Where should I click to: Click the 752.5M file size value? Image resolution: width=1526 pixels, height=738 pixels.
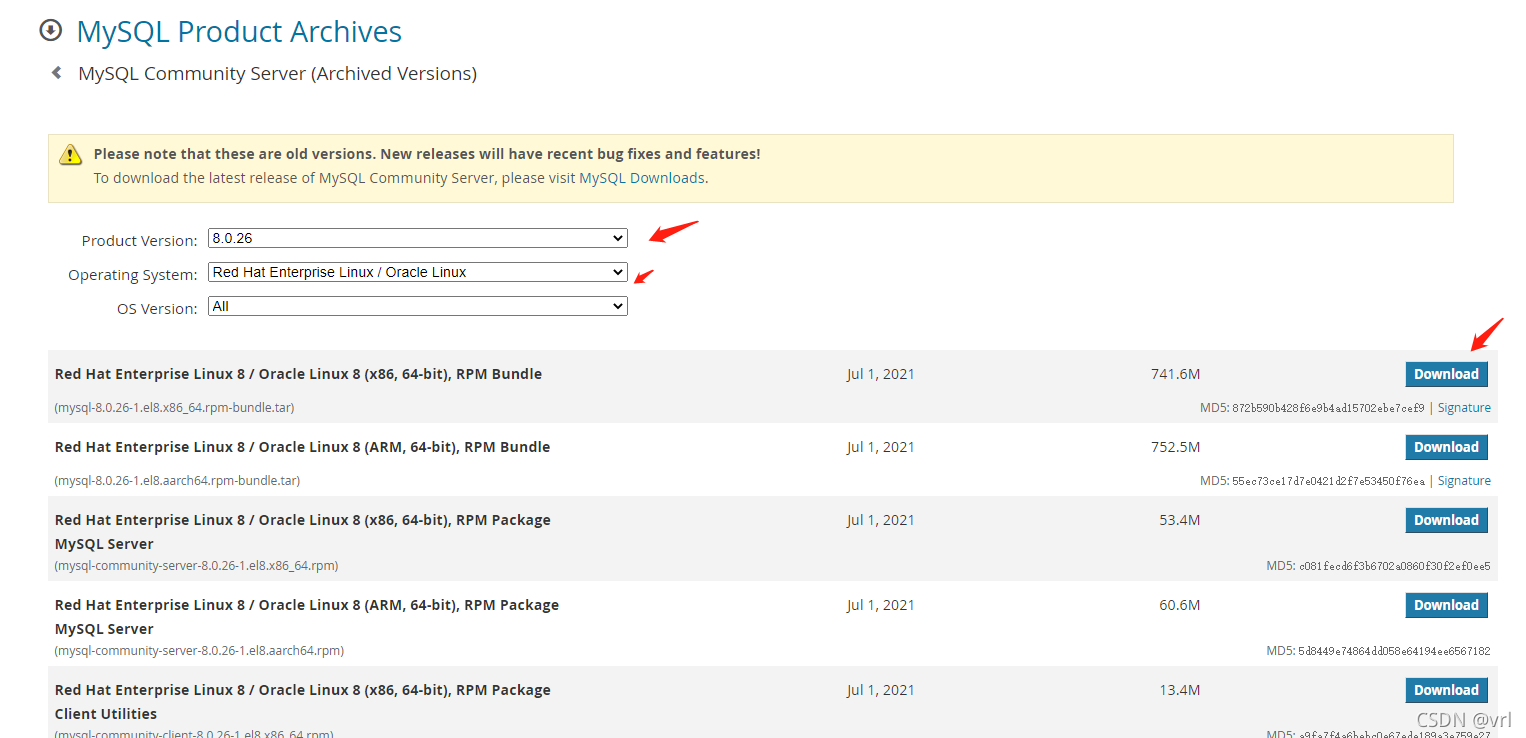(1175, 447)
